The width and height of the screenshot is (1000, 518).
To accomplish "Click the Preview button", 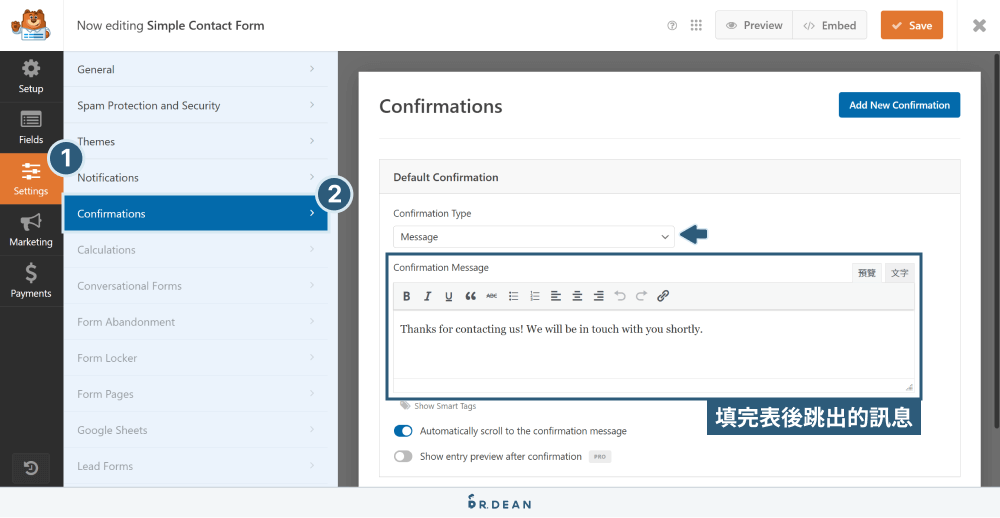I will pyautogui.click(x=754, y=26).
